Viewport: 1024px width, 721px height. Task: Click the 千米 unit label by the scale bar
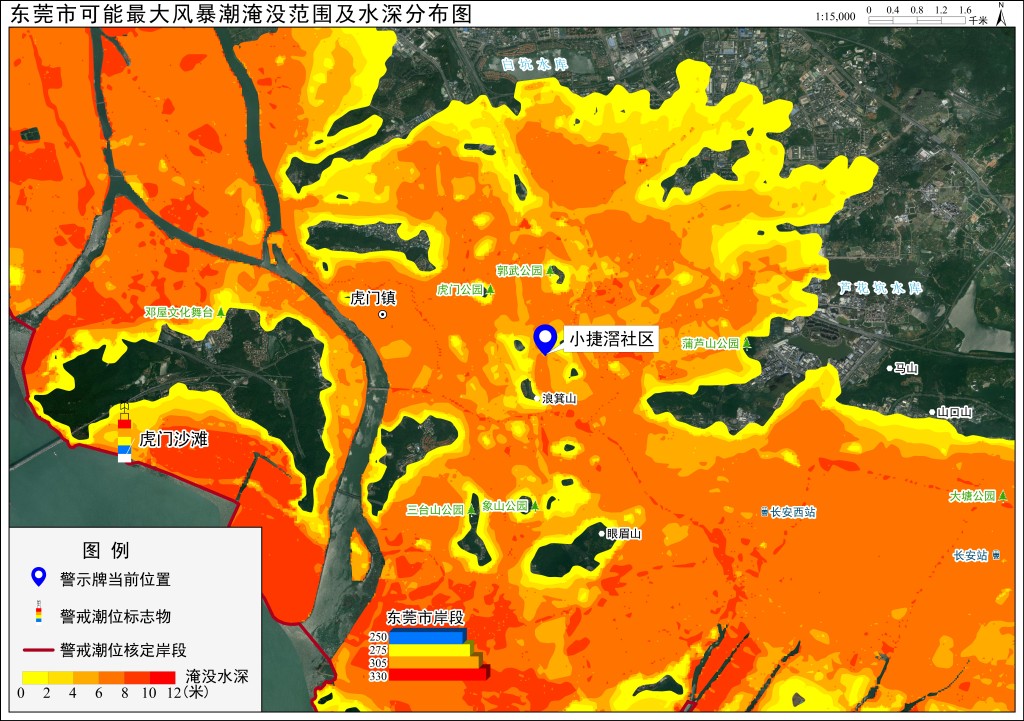[978, 21]
